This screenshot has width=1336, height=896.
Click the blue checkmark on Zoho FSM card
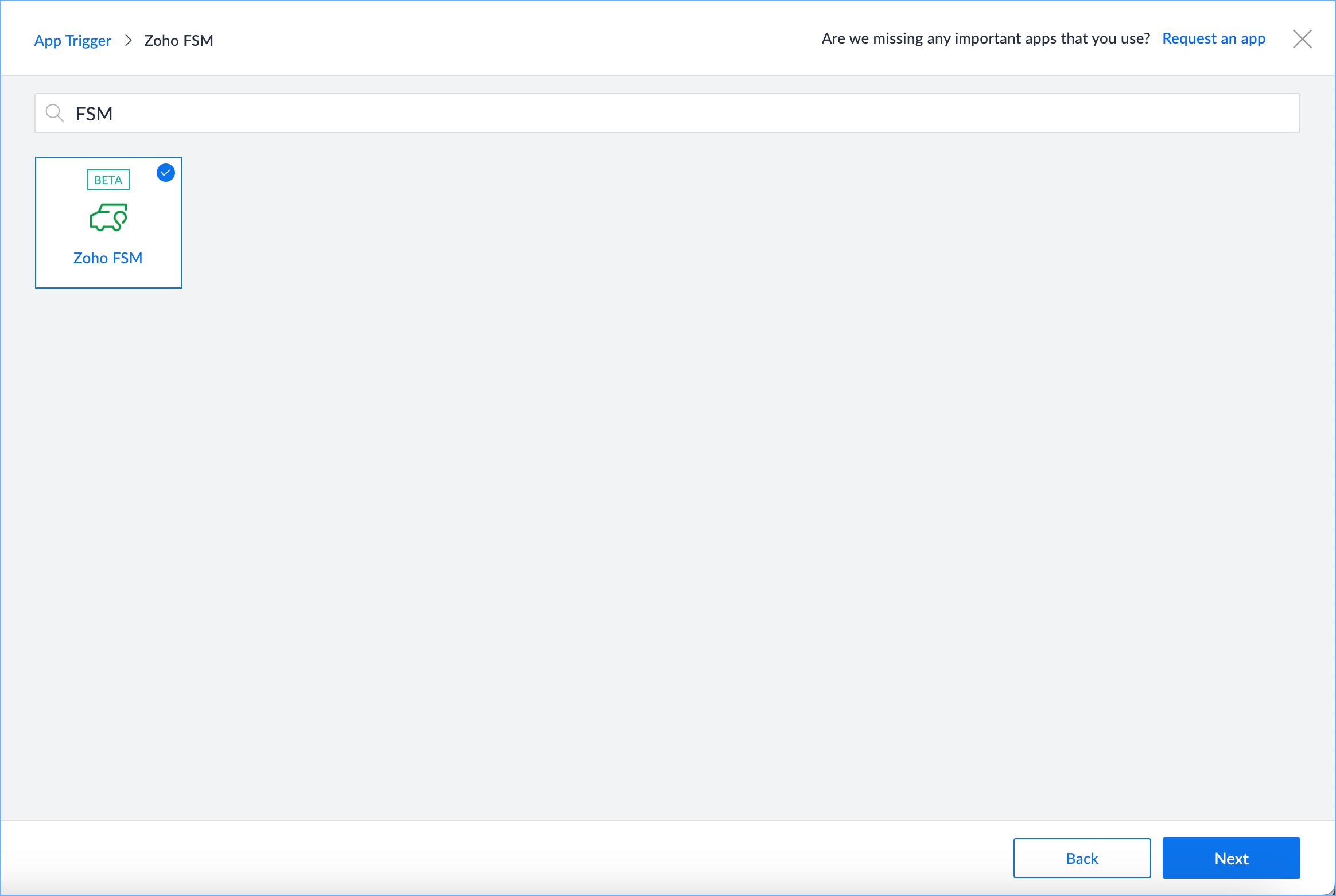point(166,173)
